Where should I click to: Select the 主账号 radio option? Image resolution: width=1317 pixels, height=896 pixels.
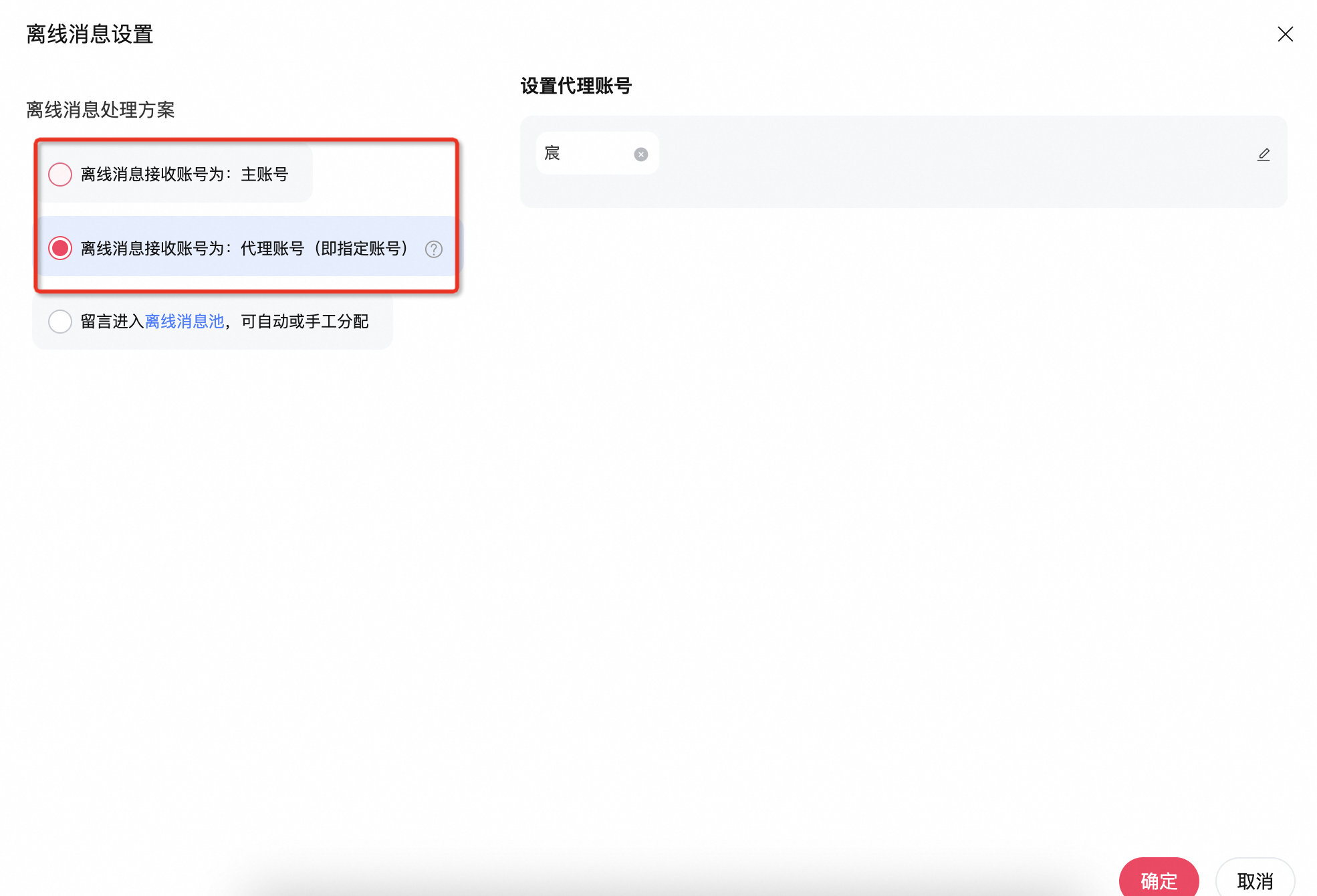[60, 175]
